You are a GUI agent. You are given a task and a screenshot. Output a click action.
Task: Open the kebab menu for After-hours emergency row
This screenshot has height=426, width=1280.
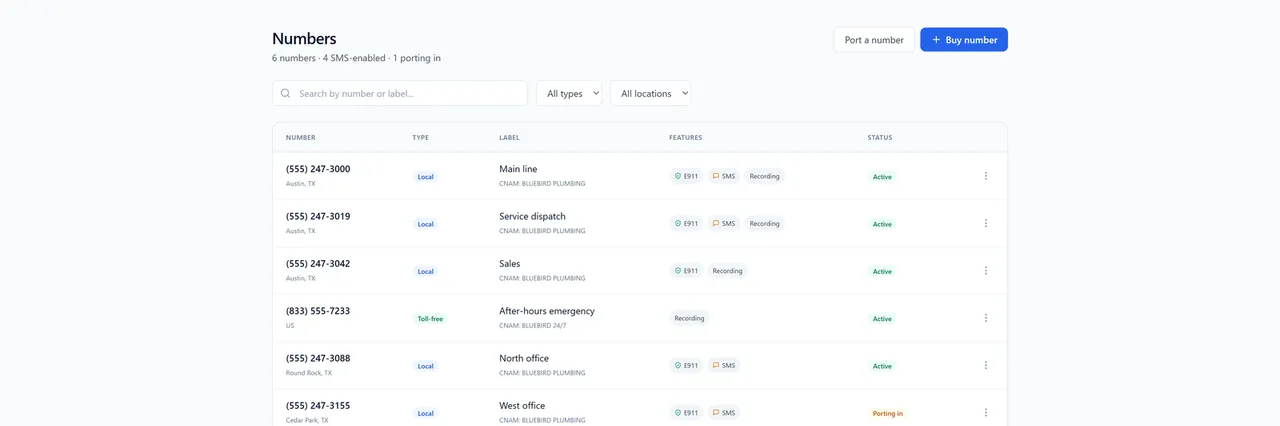point(985,318)
